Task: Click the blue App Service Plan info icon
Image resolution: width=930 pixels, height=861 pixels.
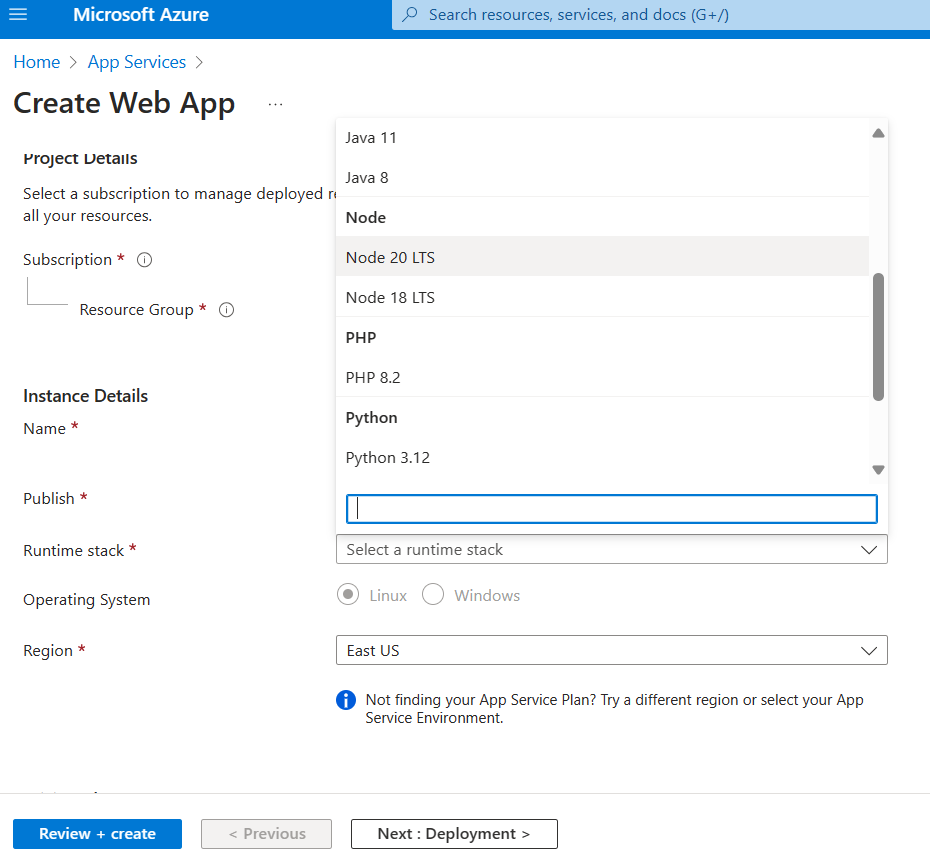Action: click(x=346, y=700)
